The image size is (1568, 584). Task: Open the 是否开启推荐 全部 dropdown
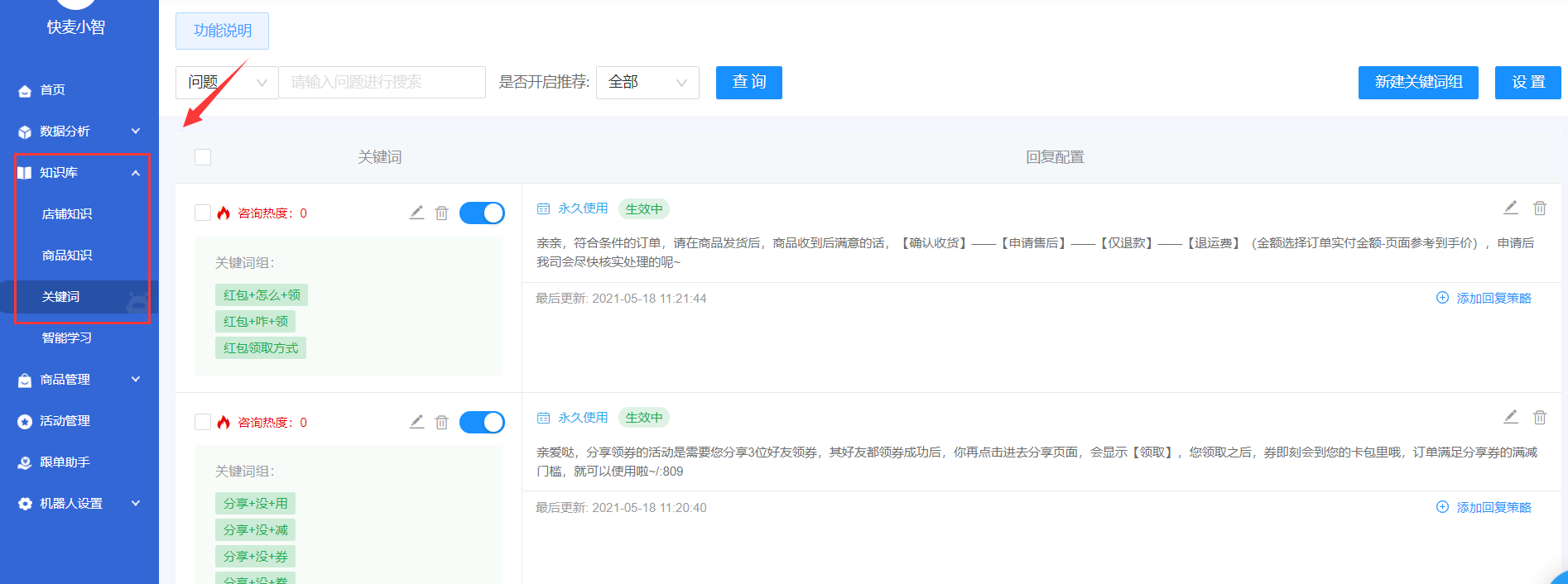click(x=647, y=83)
